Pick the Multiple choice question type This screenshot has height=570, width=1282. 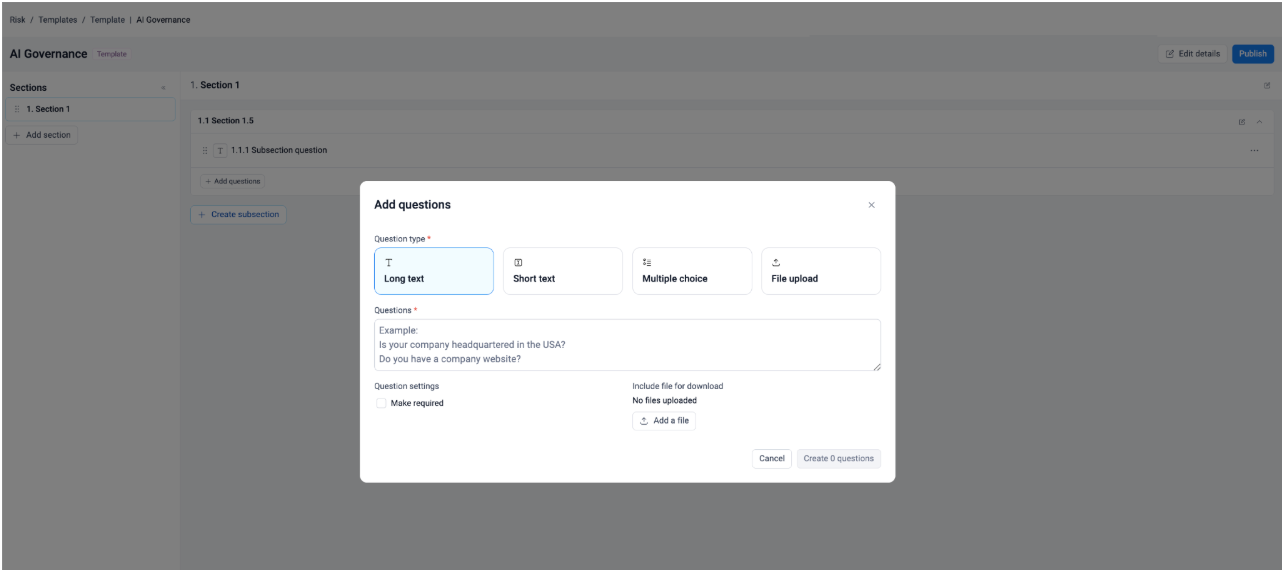(691, 271)
